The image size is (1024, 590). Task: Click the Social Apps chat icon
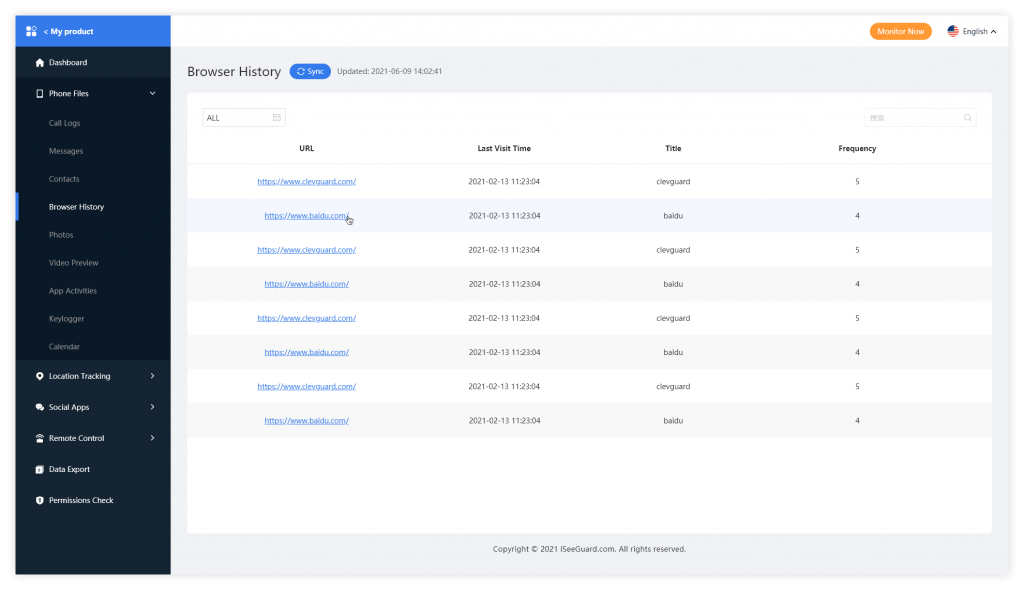(40, 407)
